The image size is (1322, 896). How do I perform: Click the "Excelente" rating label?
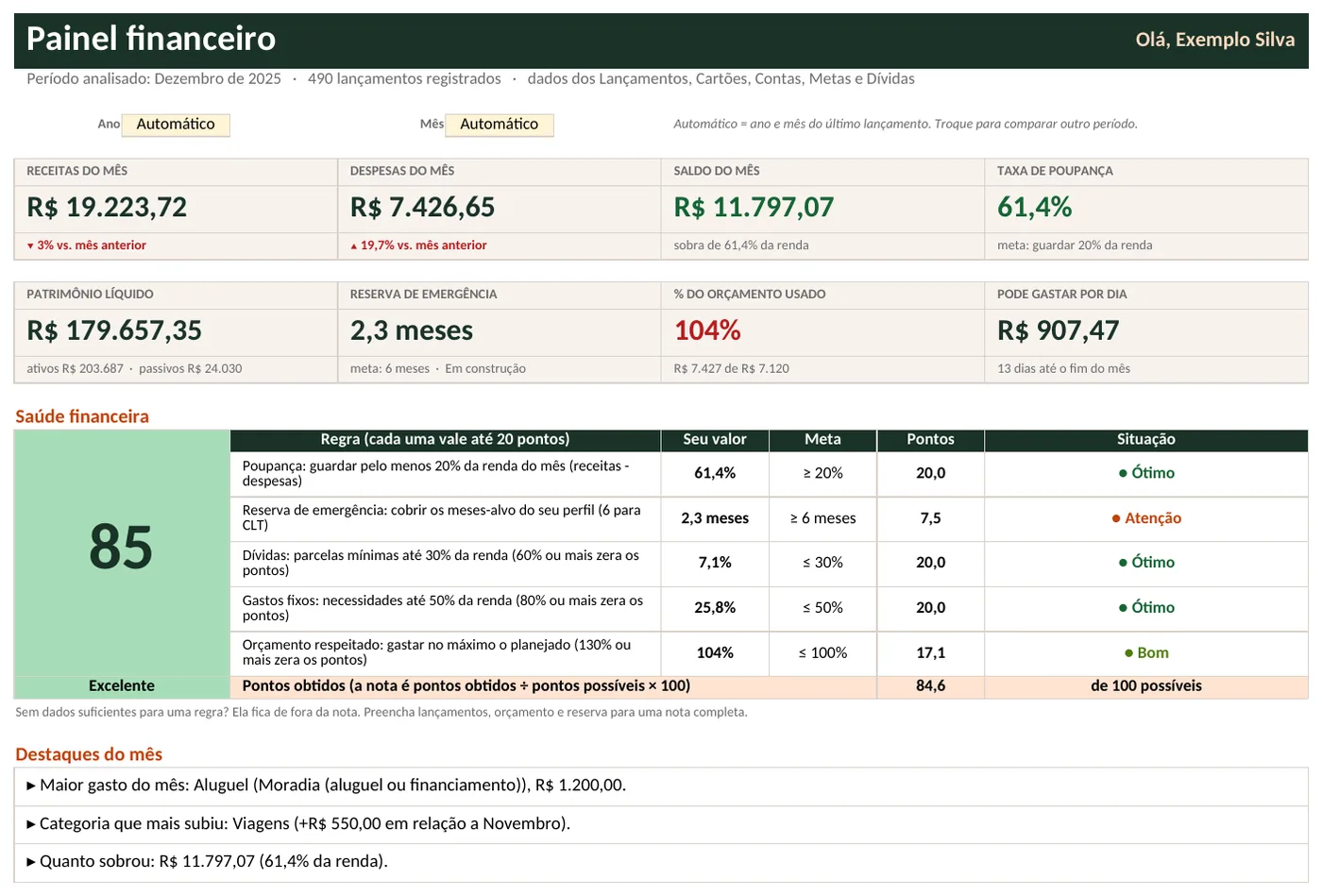122,686
